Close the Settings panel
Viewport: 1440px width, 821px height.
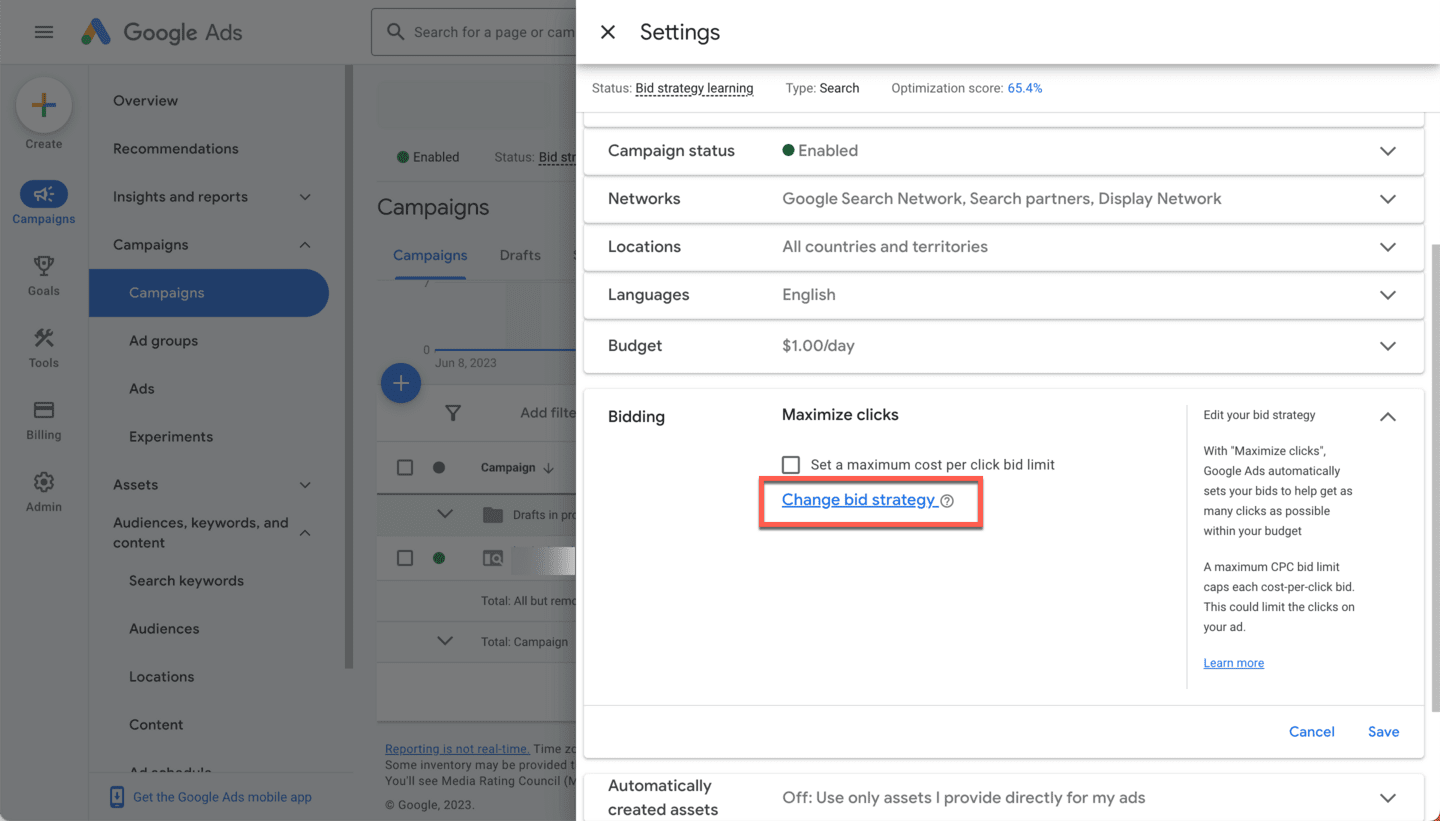608,32
